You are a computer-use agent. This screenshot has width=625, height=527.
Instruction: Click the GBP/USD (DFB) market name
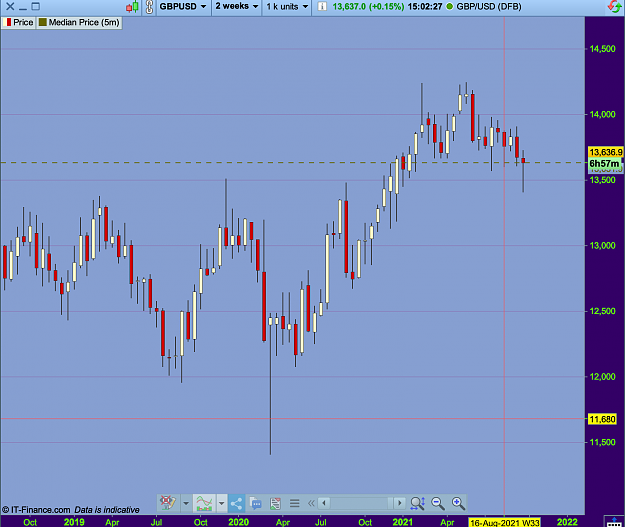point(489,6)
